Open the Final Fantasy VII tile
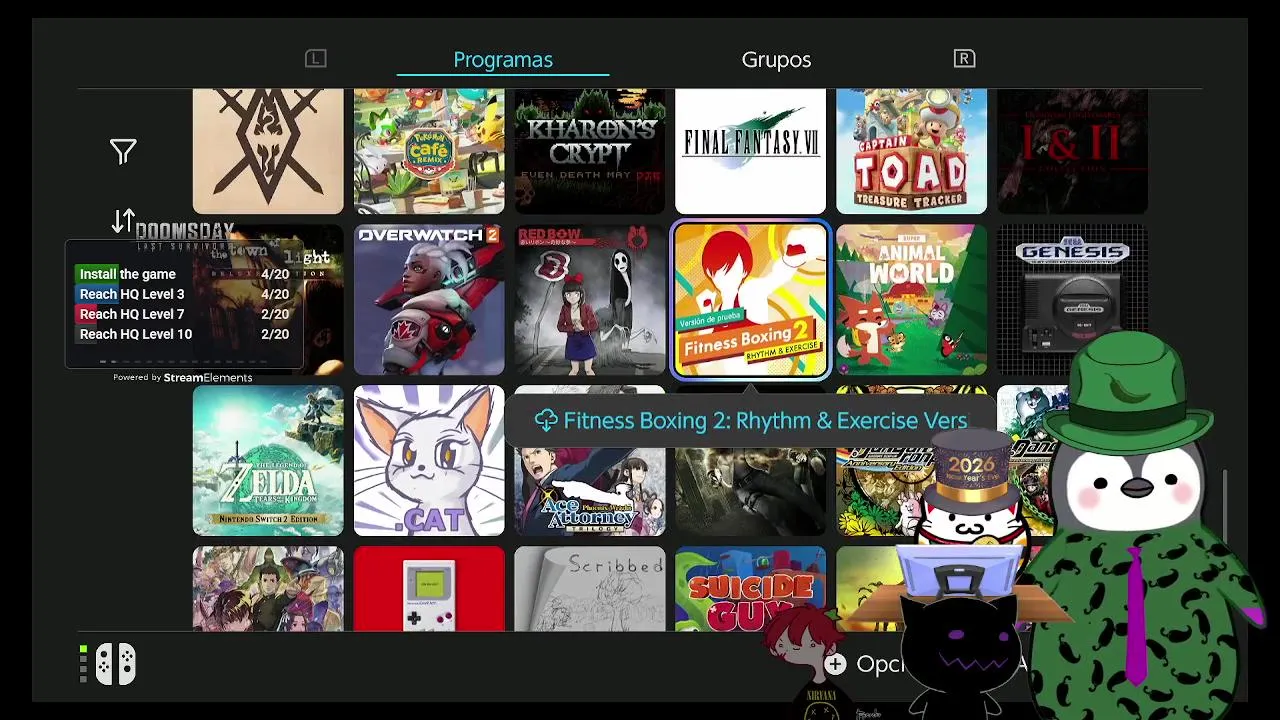This screenshot has height=720, width=1280. pos(751,151)
